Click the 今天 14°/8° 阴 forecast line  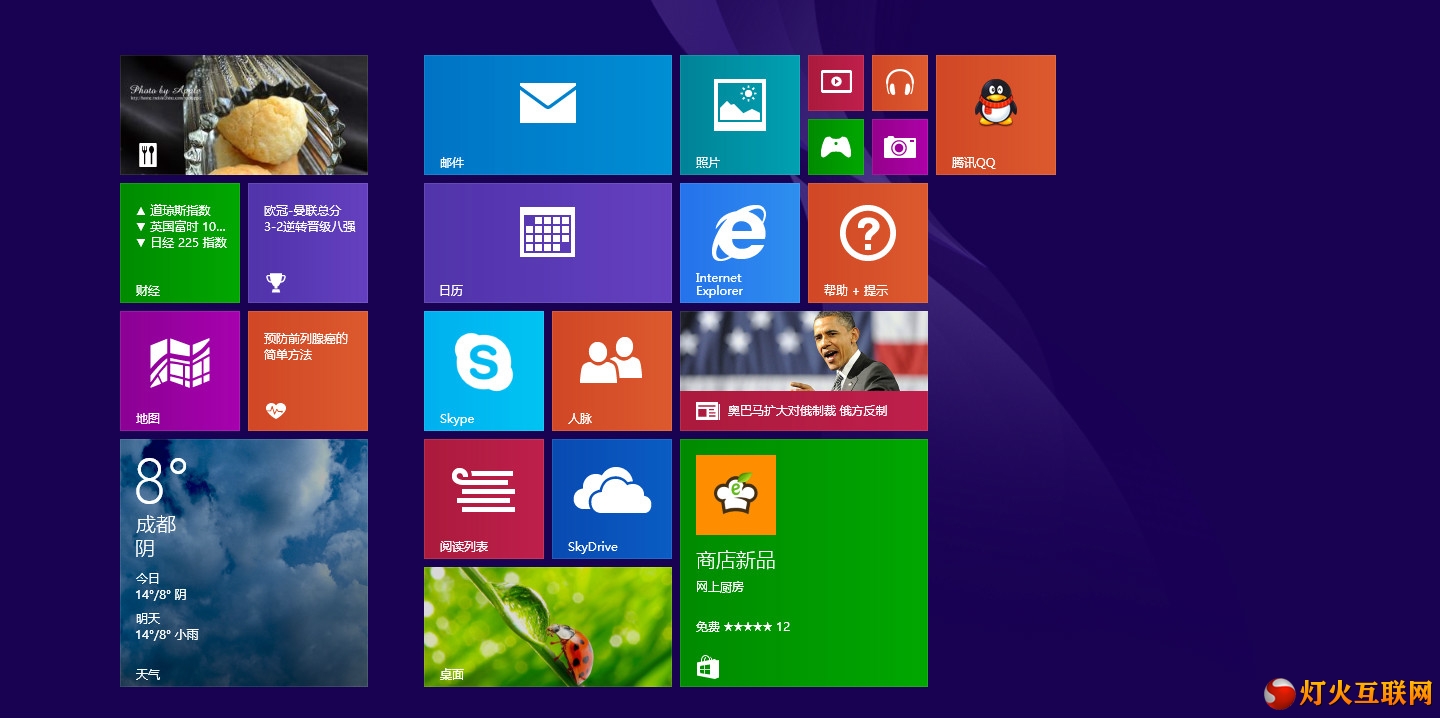(161, 586)
